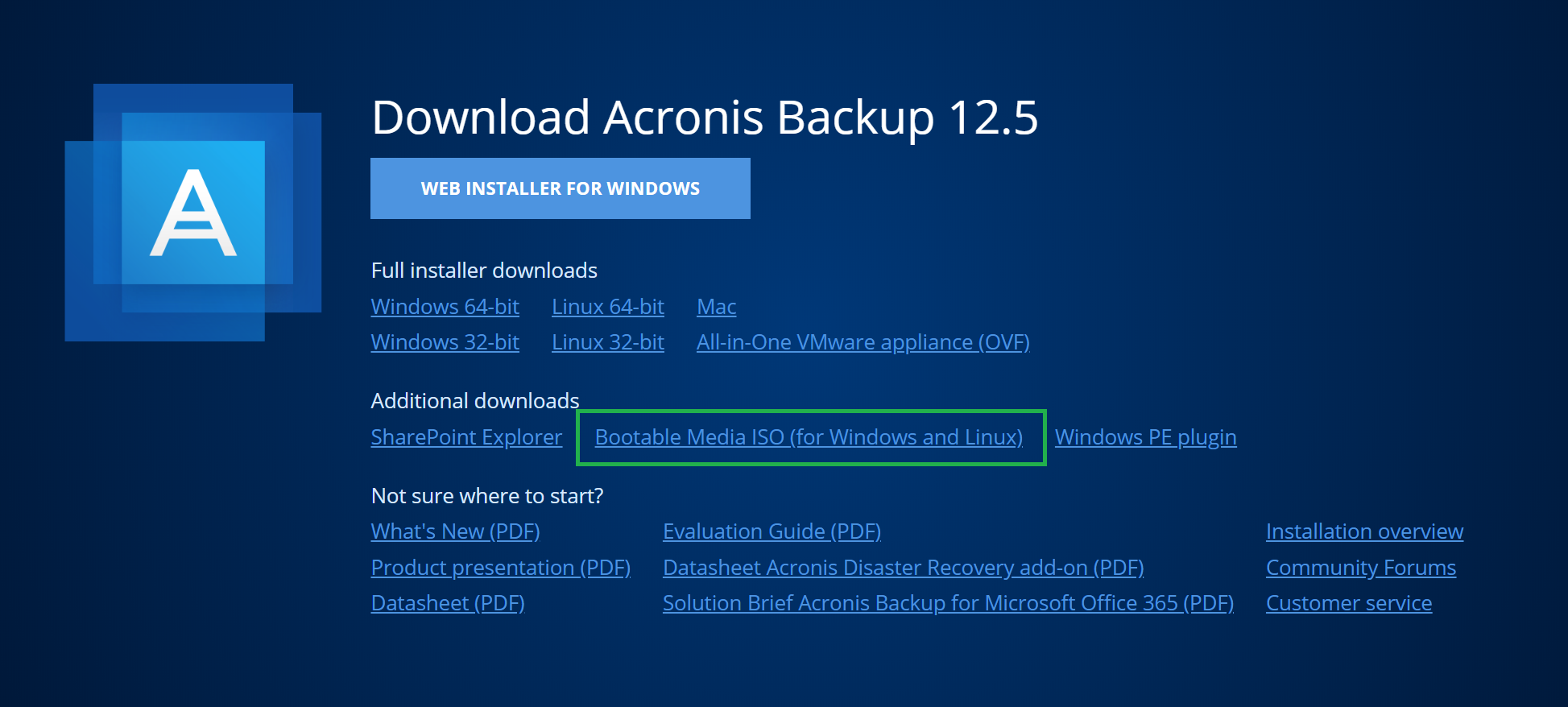This screenshot has width=1568, height=707.
Task: Open the Evaluation Guide PDF
Action: (771, 531)
